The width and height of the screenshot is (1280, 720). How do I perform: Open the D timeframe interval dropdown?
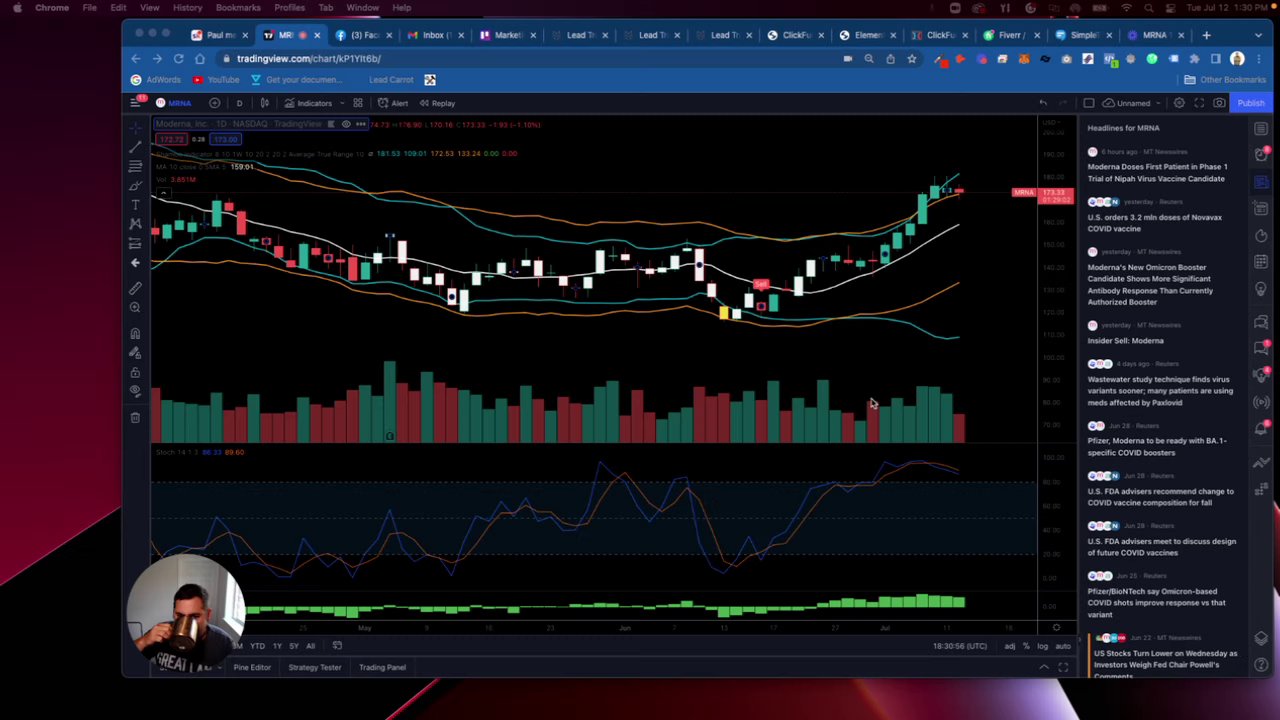click(239, 103)
